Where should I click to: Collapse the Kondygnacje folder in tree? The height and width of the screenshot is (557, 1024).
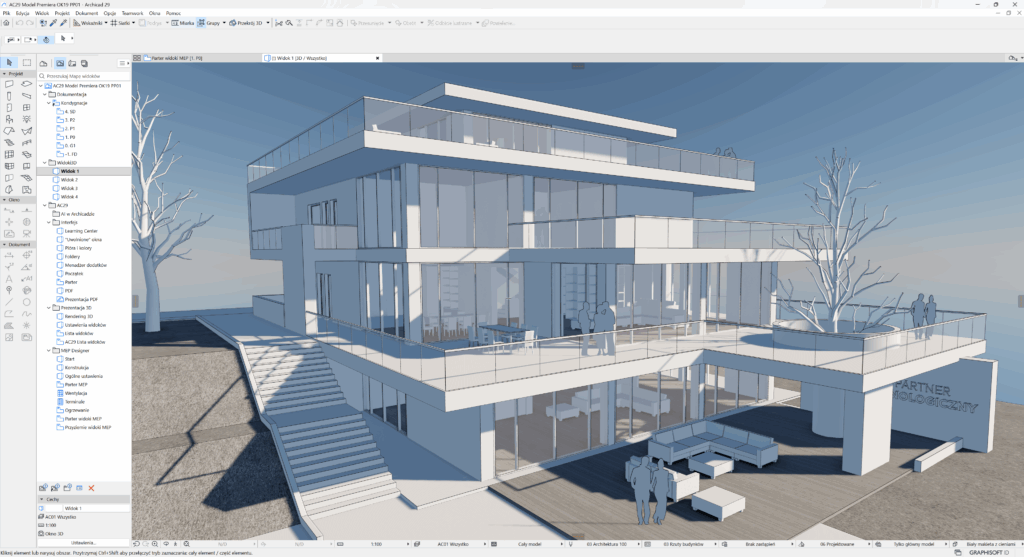[x=49, y=103]
